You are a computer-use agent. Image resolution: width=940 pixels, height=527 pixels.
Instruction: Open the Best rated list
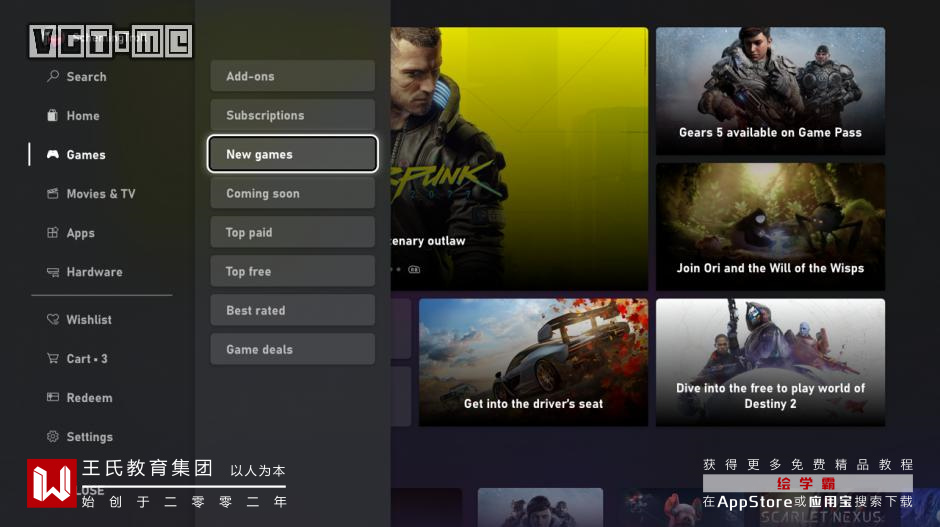(293, 310)
